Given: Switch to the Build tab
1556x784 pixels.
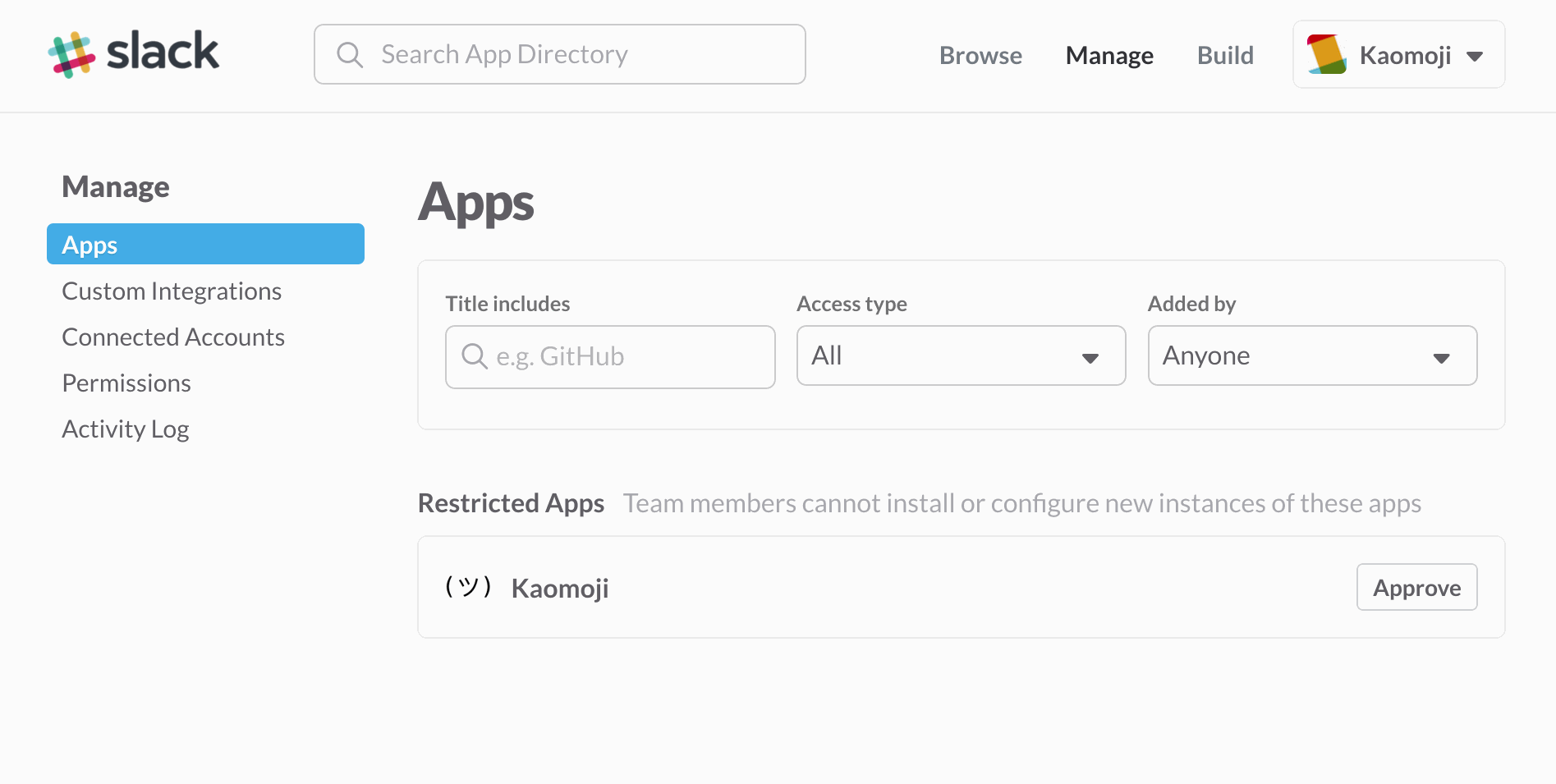Looking at the screenshot, I should click(x=1225, y=55).
